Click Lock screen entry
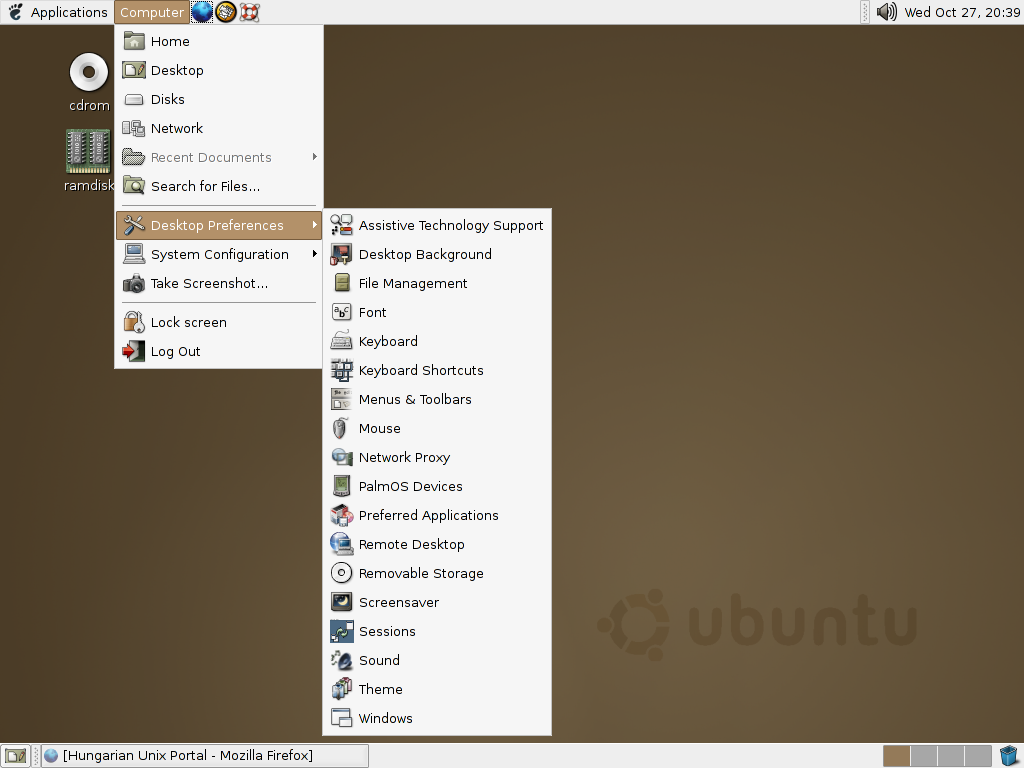 [219, 322]
